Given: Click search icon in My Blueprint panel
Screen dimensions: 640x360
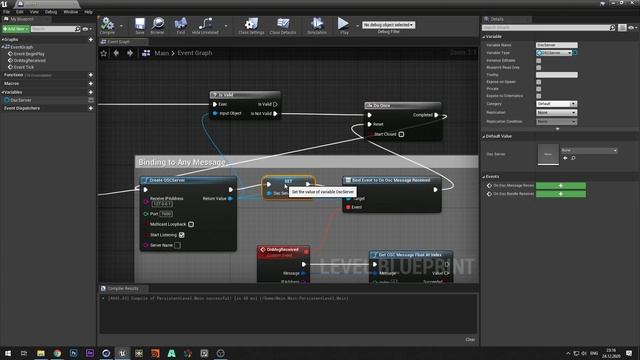Looking at the screenshot, I should [78, 29].
